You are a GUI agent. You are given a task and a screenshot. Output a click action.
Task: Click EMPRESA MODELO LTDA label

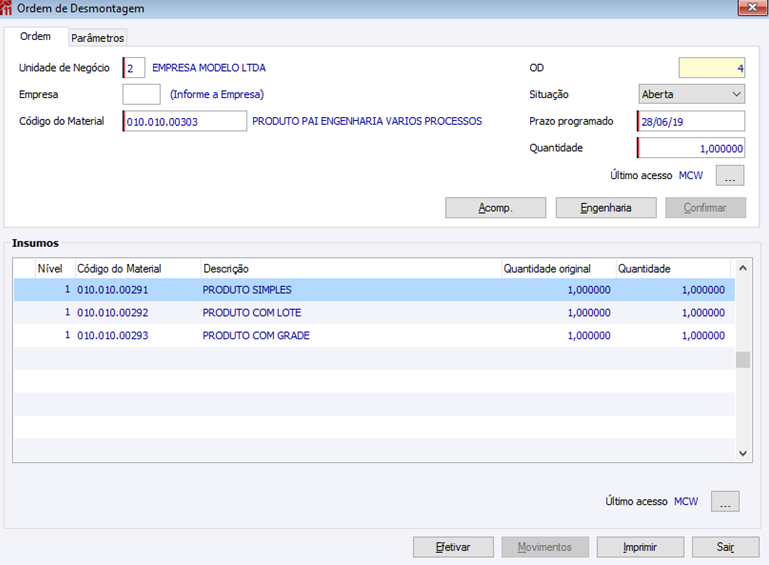209,68
